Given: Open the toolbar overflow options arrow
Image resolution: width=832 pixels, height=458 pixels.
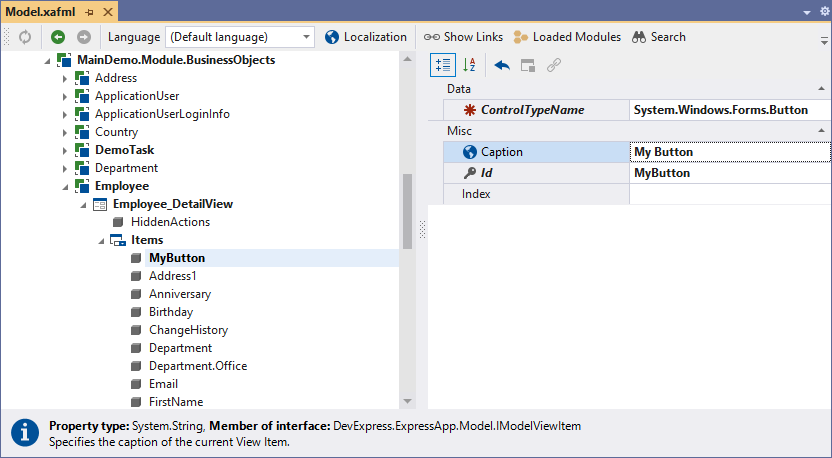Looking at the screenshot, I should (x=824, y=40).
